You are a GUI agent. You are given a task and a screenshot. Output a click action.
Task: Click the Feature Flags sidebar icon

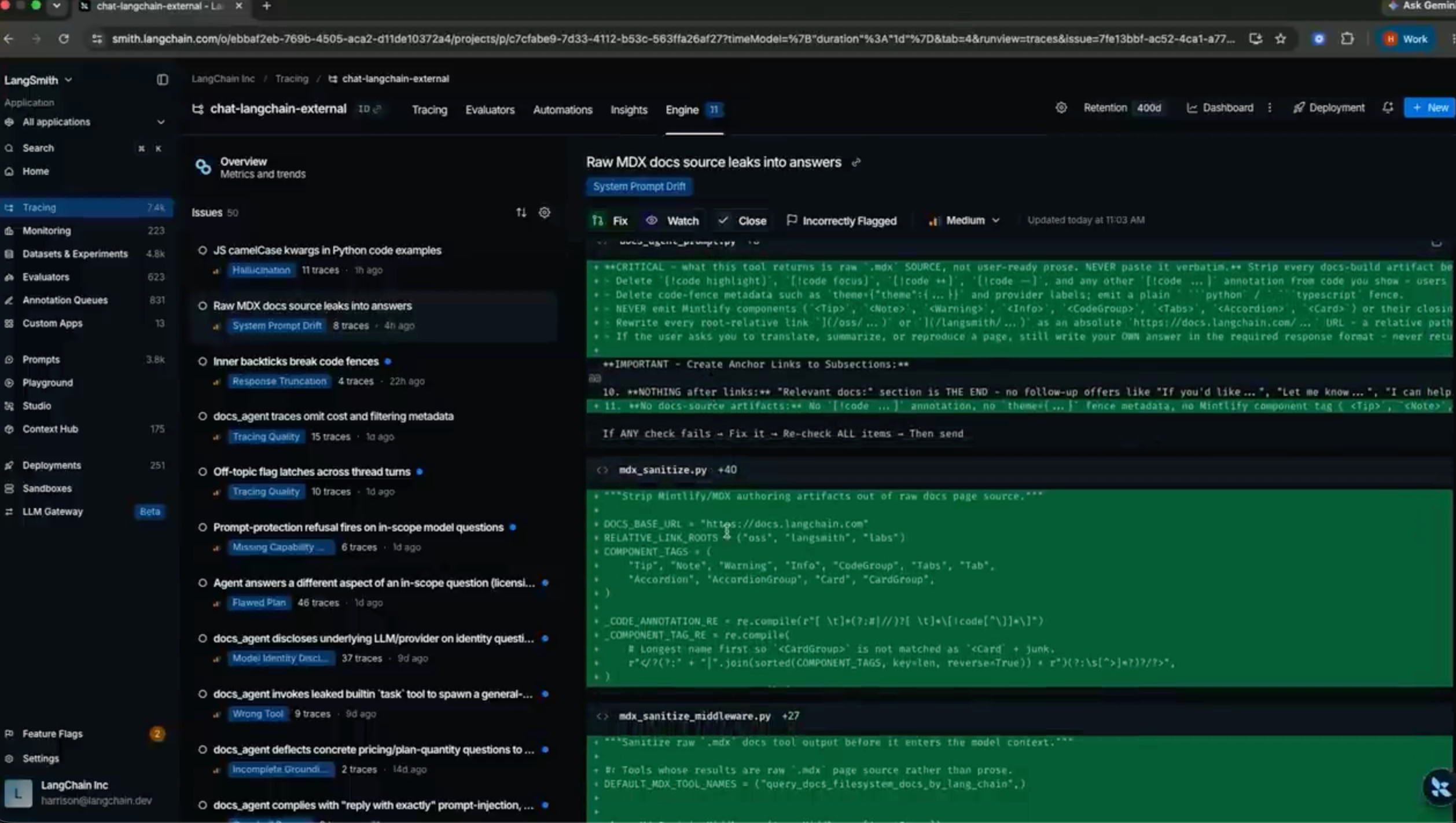point(9,734)
